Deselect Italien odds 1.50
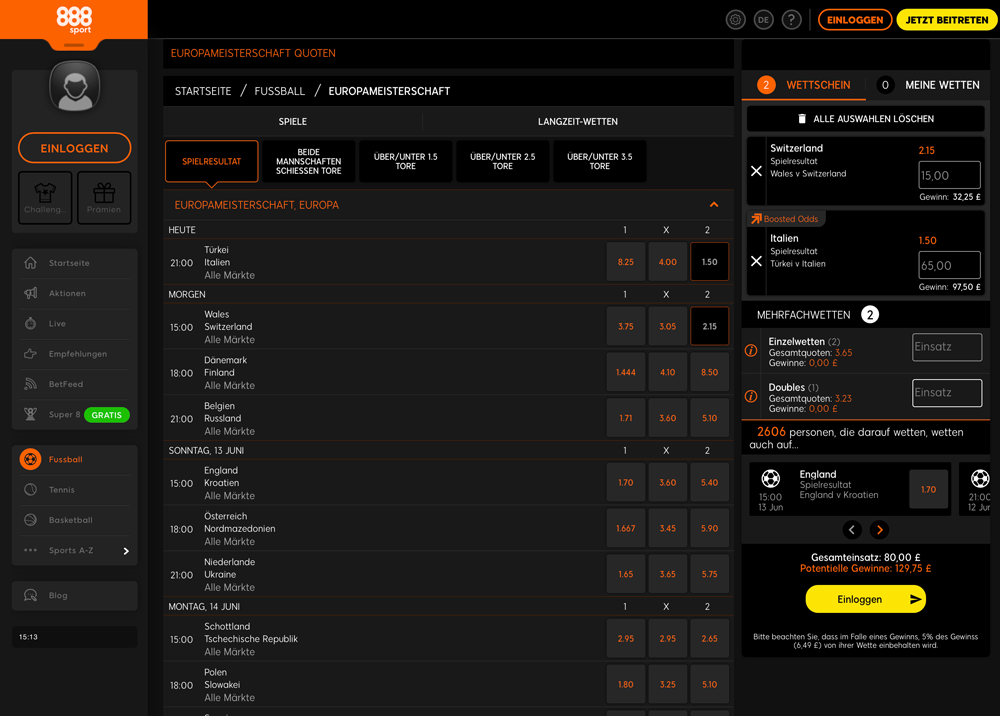The image size is (1000, 716). [x=709, y=261]
